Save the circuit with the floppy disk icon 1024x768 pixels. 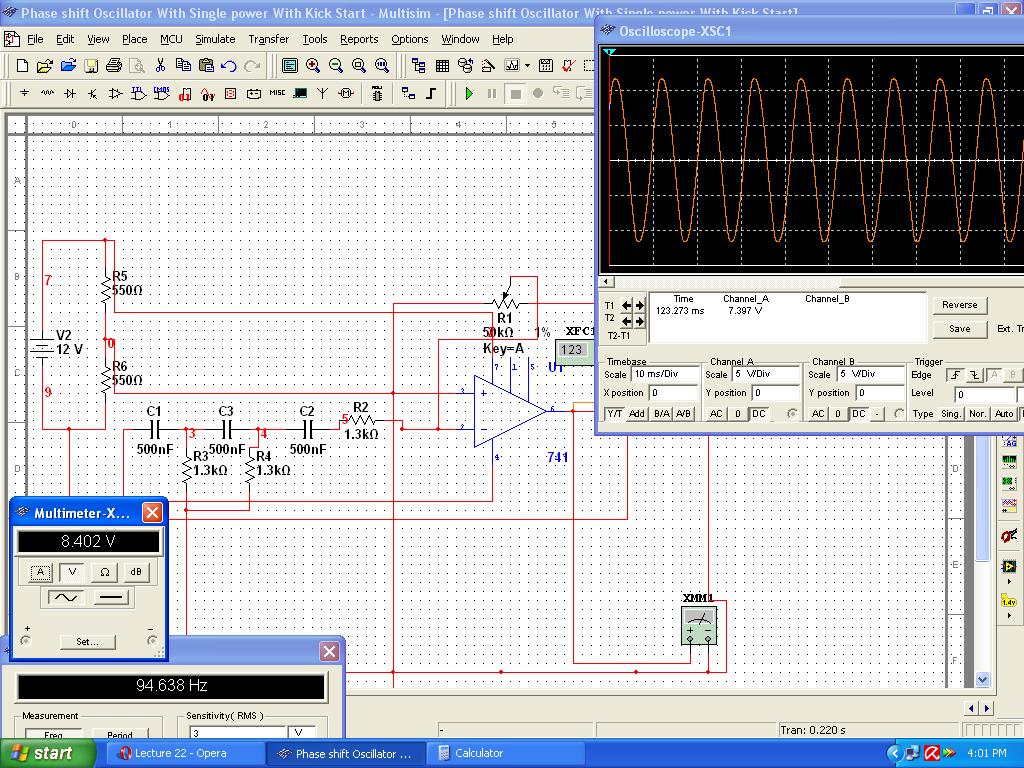point(91,65)
